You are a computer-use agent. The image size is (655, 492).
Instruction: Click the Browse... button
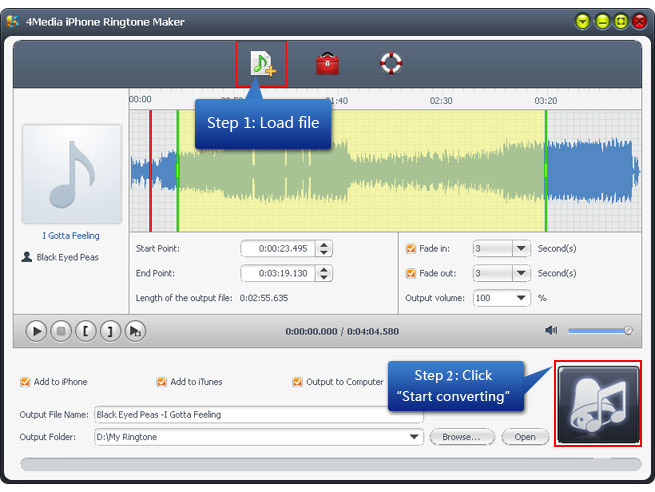(462, 437)
